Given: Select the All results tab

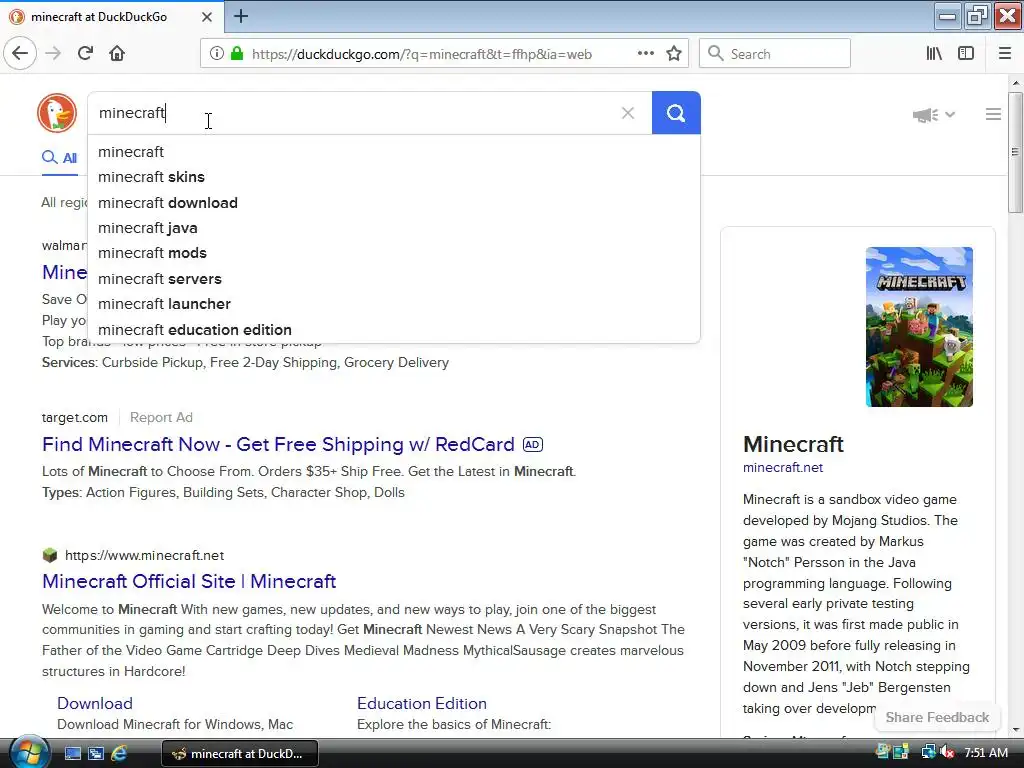Looking at the screenshot, I should tap(59, 157).
